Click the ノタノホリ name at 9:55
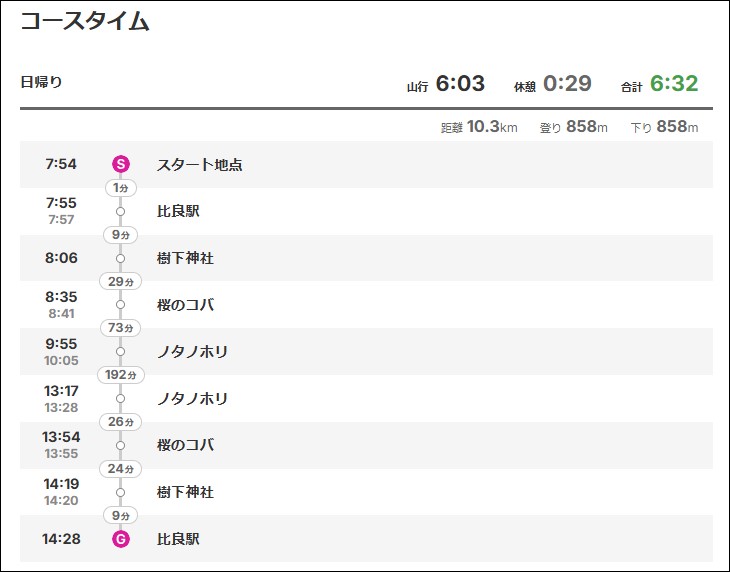Screen dimensions: 730x572 point(192,351)
